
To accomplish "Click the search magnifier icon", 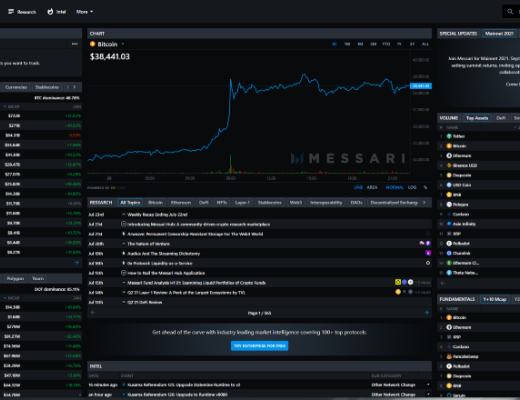I will point(510,12).
